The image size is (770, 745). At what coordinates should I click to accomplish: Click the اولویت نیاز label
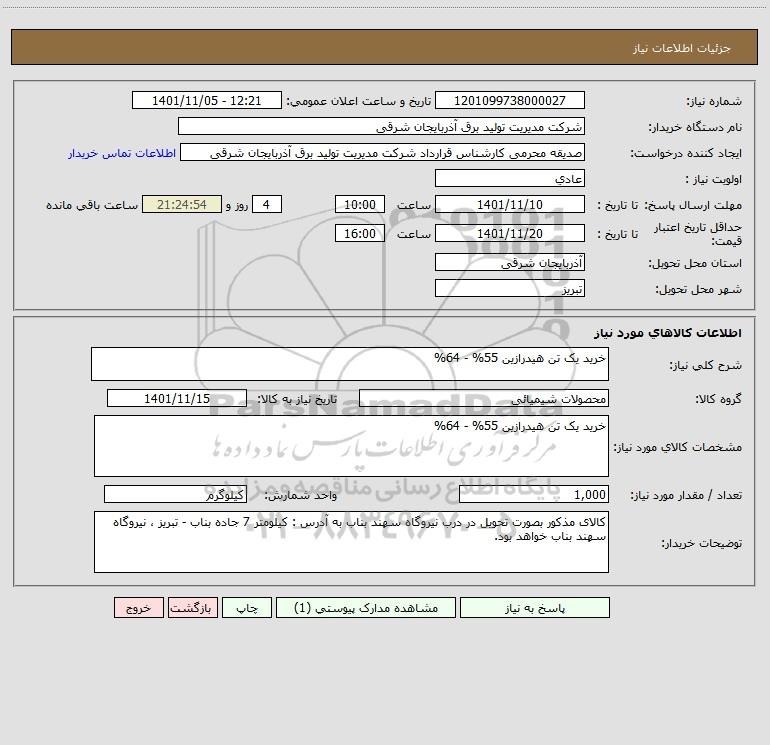tap(713, 179)
